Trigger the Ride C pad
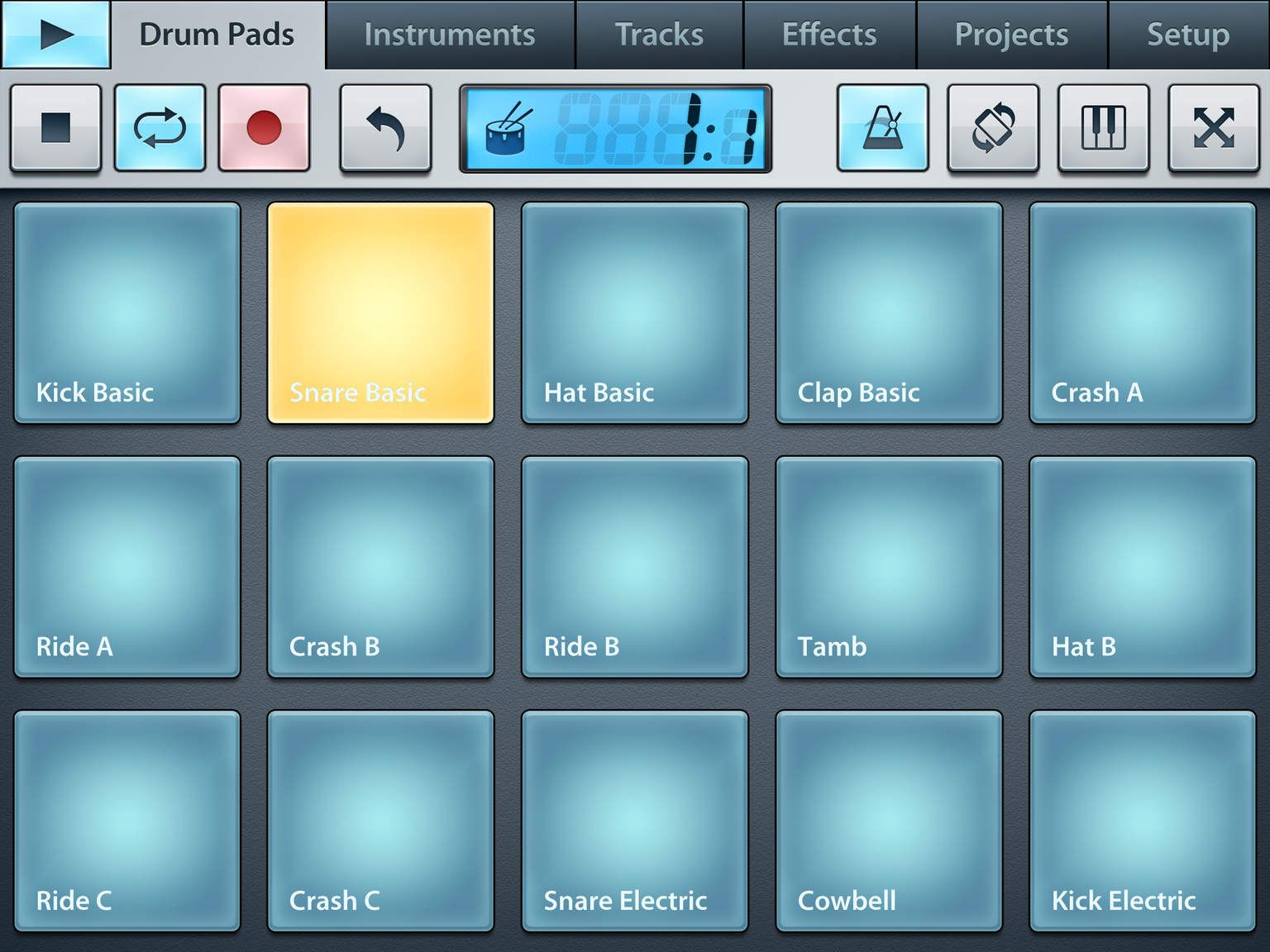1270x952 pixels. pyautogui.click(x=127, y=821)
